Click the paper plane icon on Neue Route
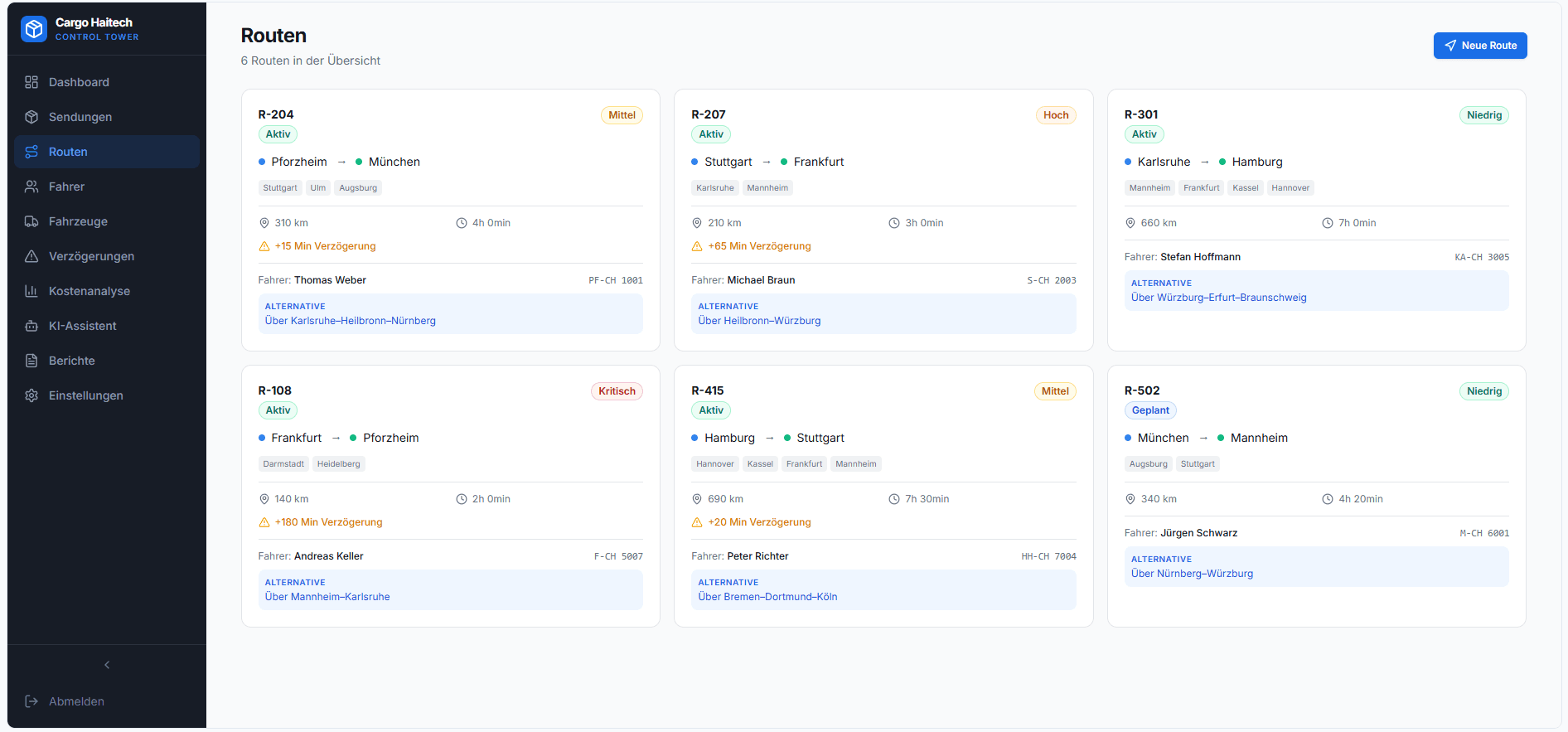Image resolution: width=1568 pixels, height=732 pixels. (1450, 46)
